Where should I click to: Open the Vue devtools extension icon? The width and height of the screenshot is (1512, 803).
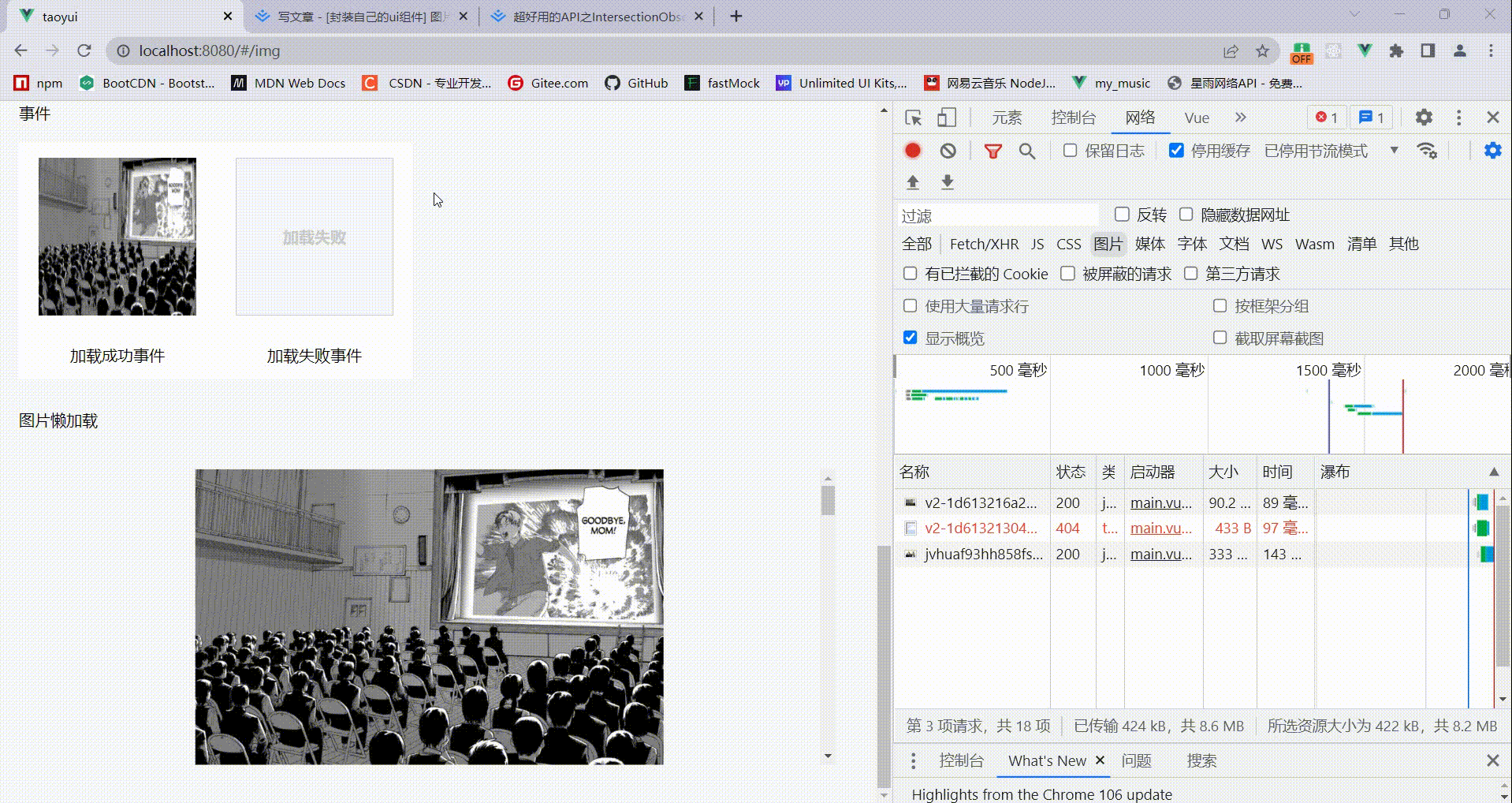[1365, 50]
